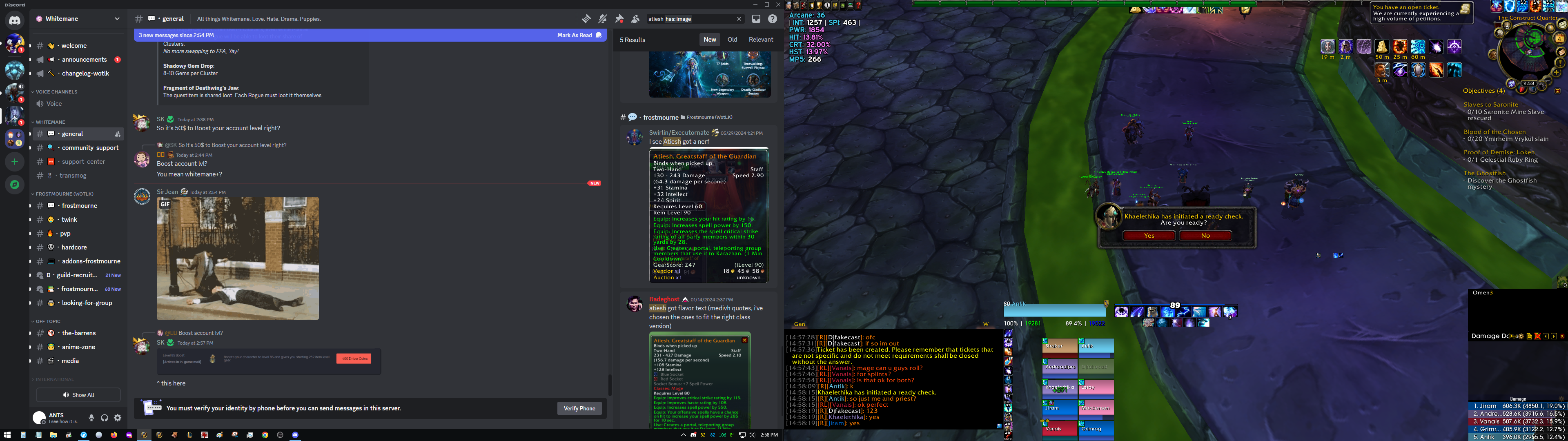
Task: Click the notification settings bell icon
Action: [x=602, y=19]
